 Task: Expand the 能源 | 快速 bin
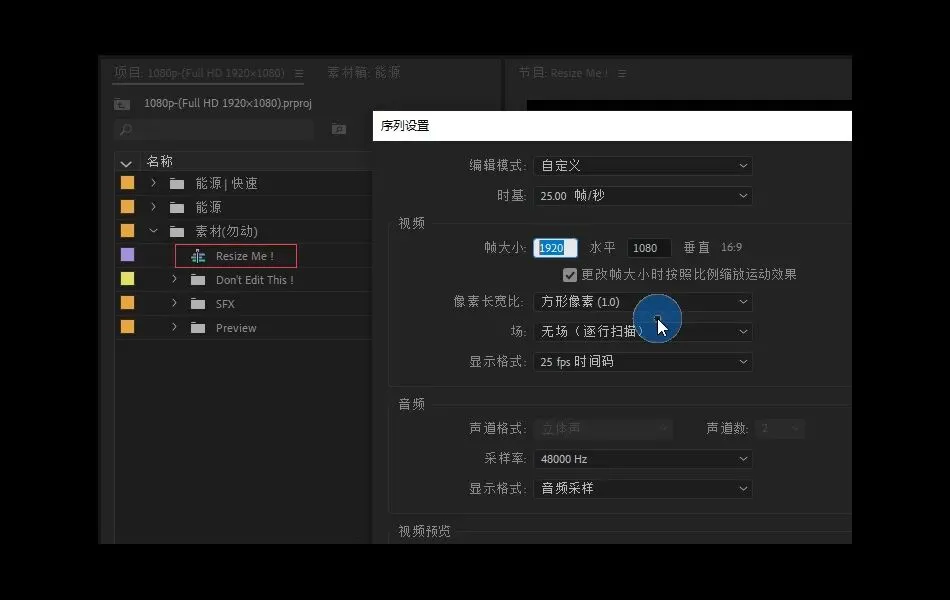point(153,183)
